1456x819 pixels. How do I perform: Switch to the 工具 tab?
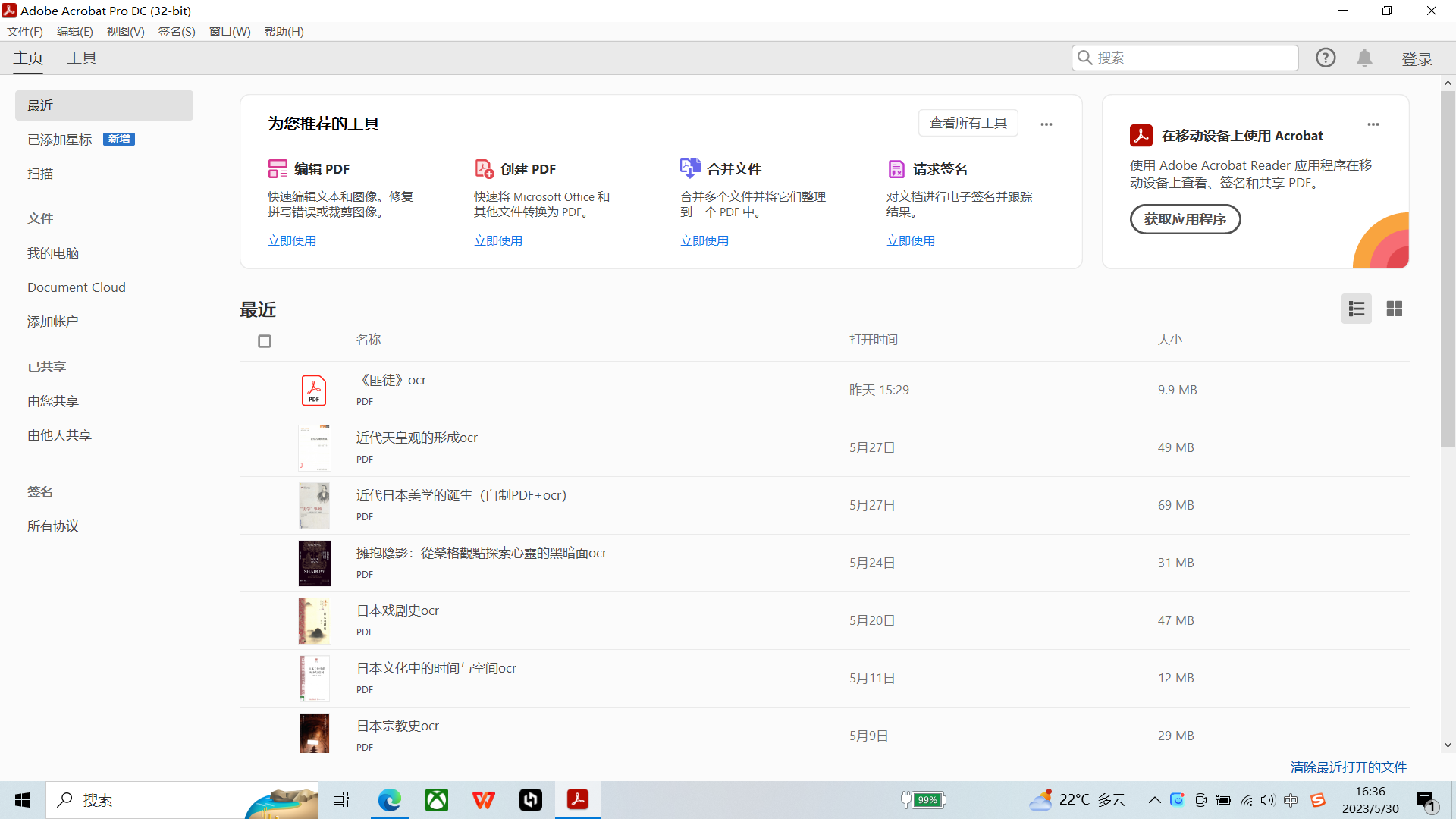(x=82, y=58)
